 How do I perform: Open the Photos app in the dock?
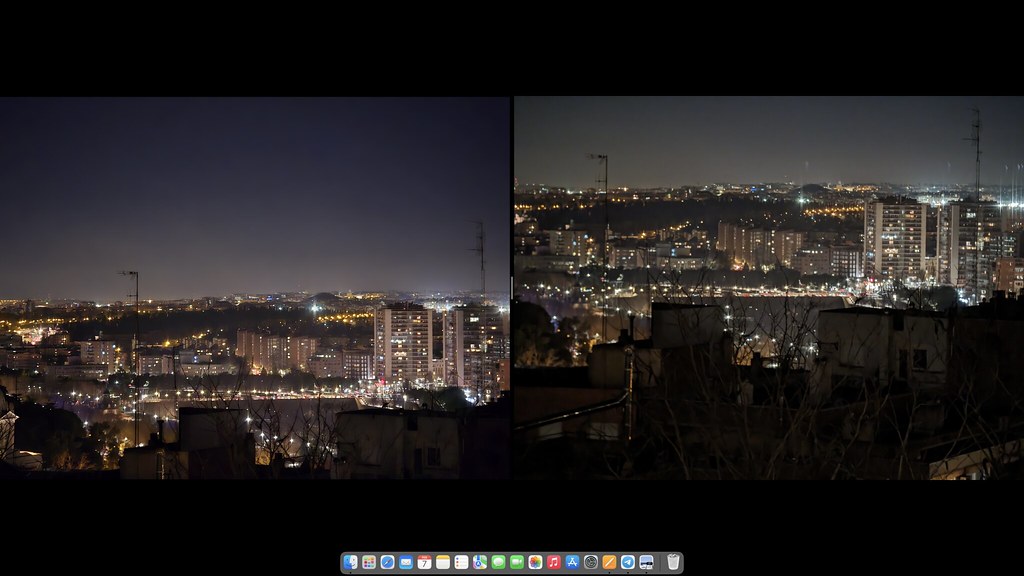[x=535, y=562]
